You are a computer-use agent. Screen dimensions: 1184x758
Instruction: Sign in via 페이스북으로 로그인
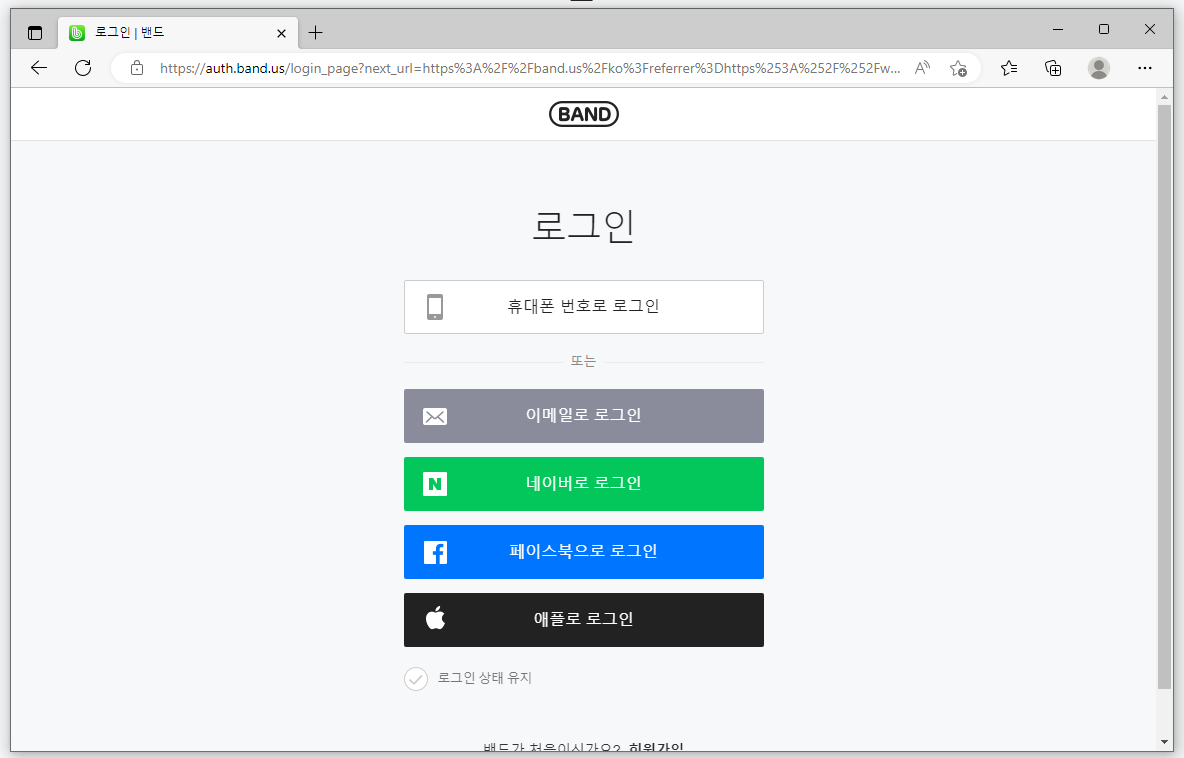coord(584,552)
